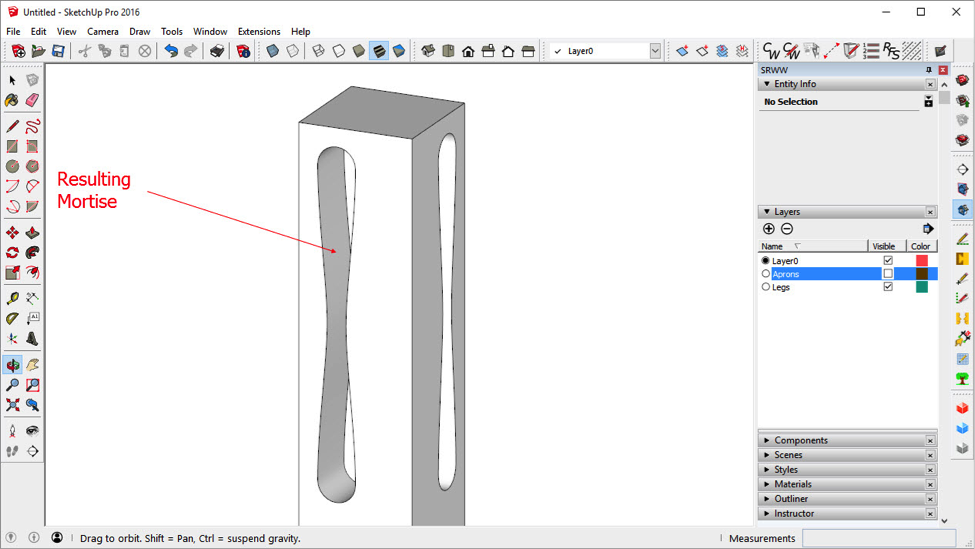This screenshot has height=549, width=975.
Task: Uncheck the Legs layer visible checkbox
Action: 887,287
